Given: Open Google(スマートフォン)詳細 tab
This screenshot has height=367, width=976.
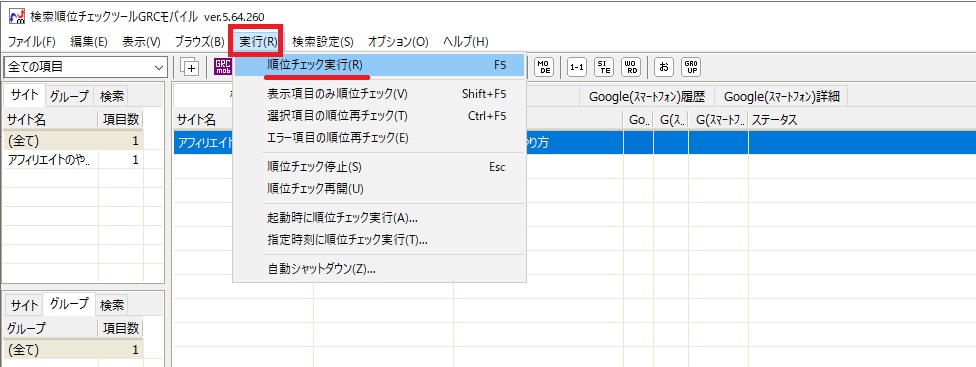Looking at the screenshot, I should (781, 96).
